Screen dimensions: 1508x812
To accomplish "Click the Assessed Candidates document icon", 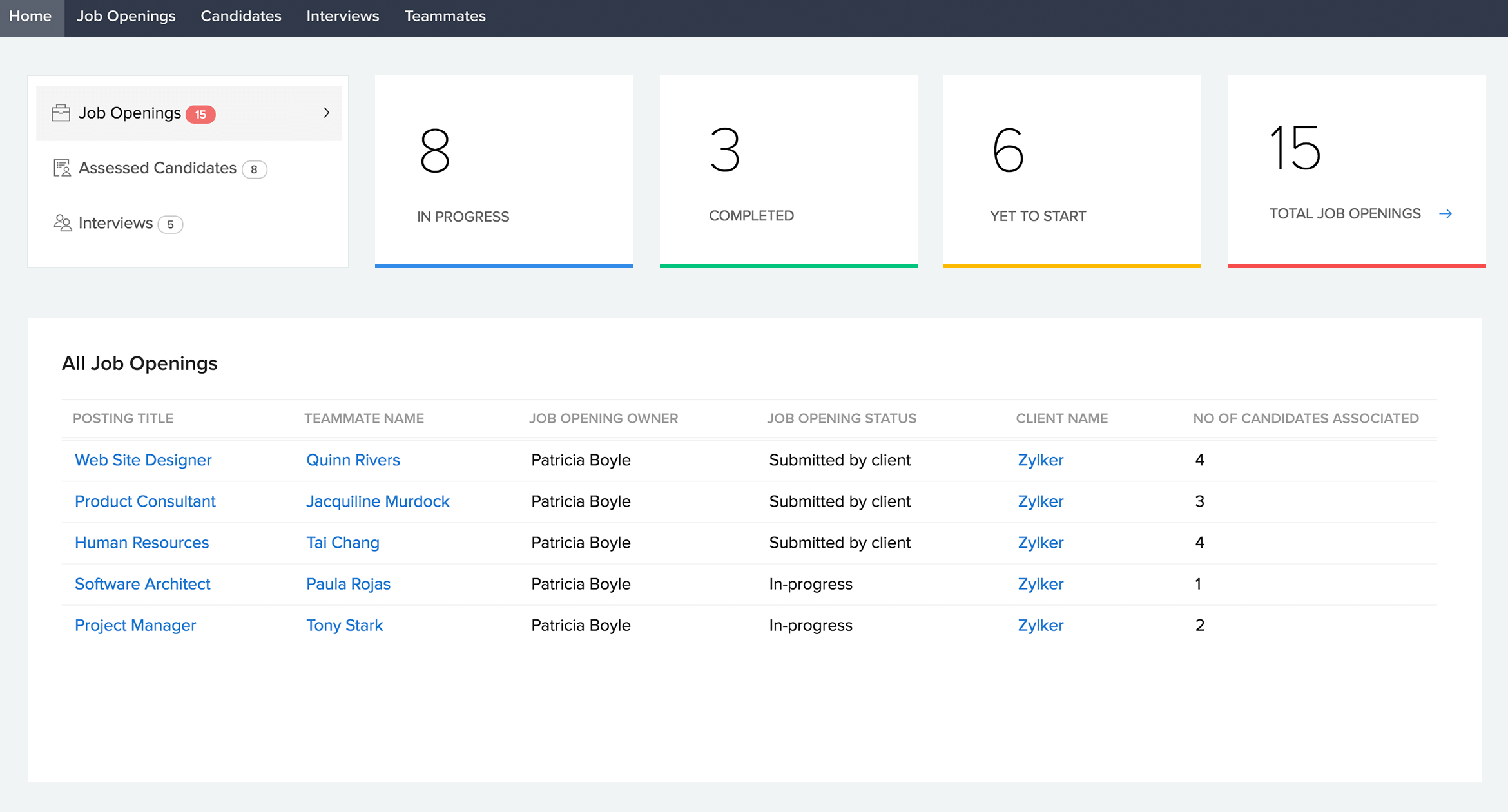I will point(61,168).
